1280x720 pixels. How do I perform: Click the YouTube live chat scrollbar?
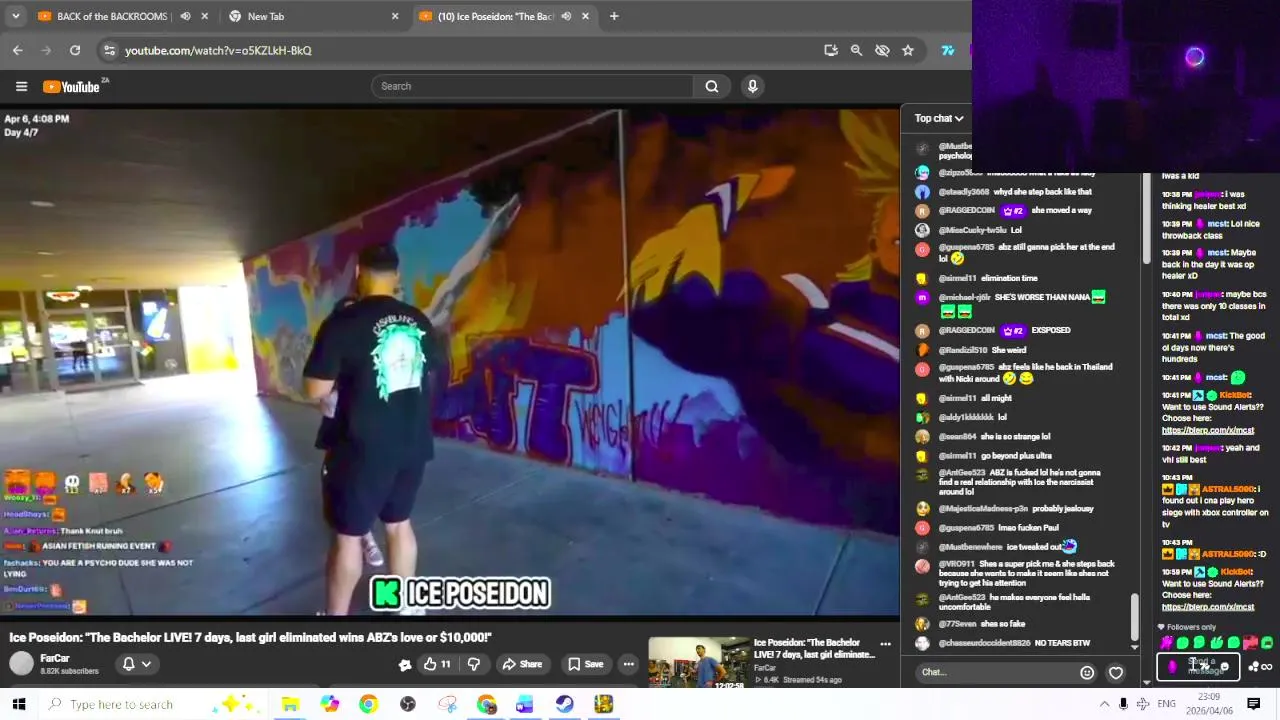tap(1134, 617)
